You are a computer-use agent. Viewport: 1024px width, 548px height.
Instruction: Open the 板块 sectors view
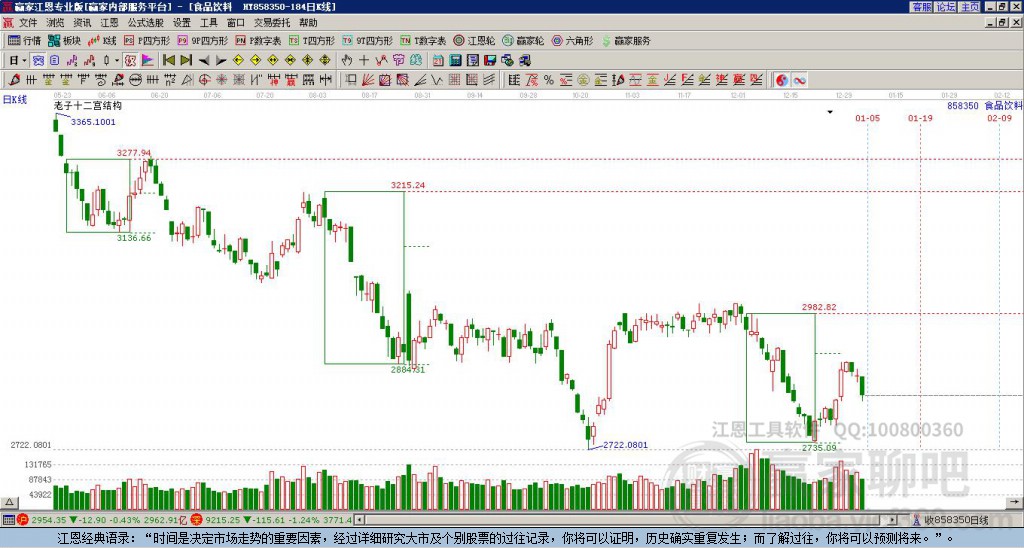click(x=64, y=40)
